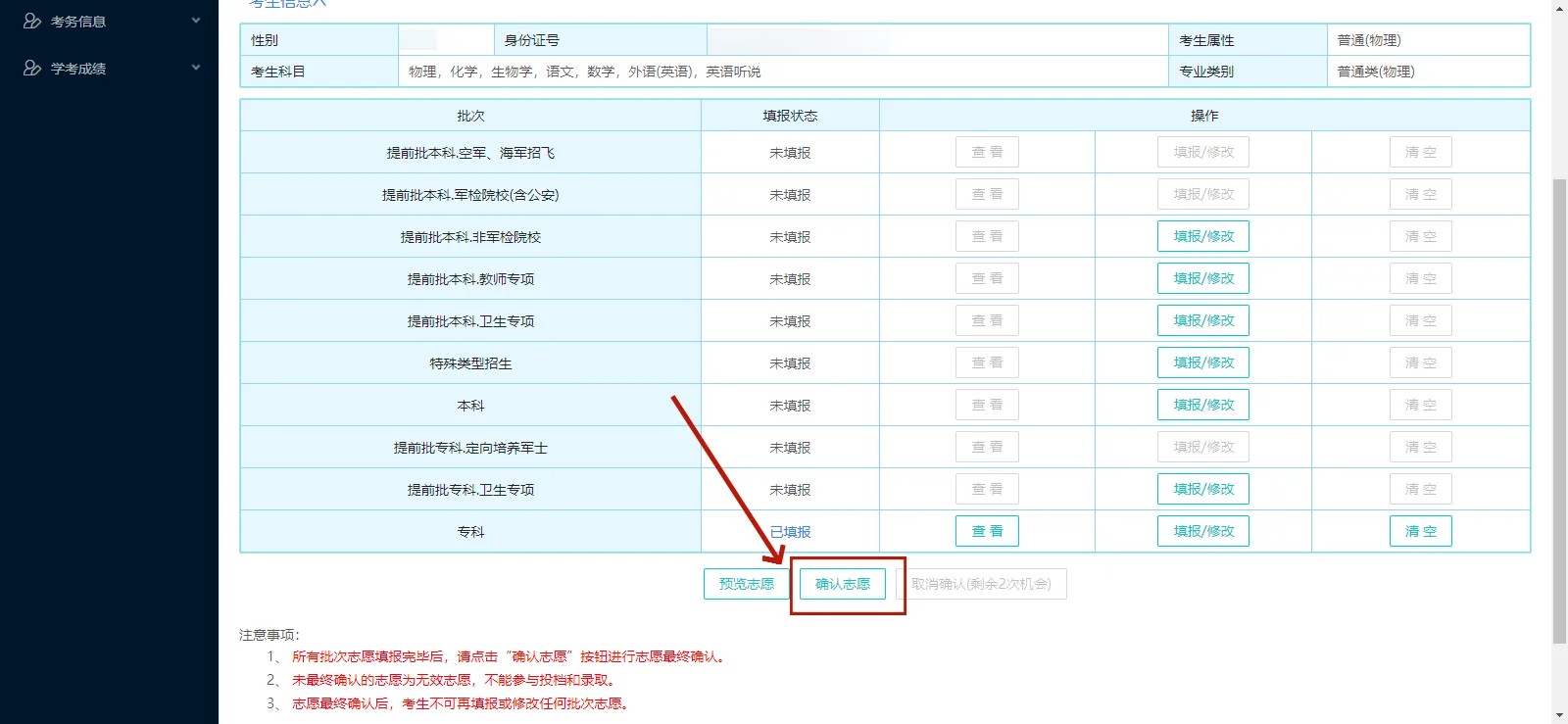Click 清空 button for 专科 batch
The height and width of the screenshot is (724, 1568).
click(x=1420, y=531)
